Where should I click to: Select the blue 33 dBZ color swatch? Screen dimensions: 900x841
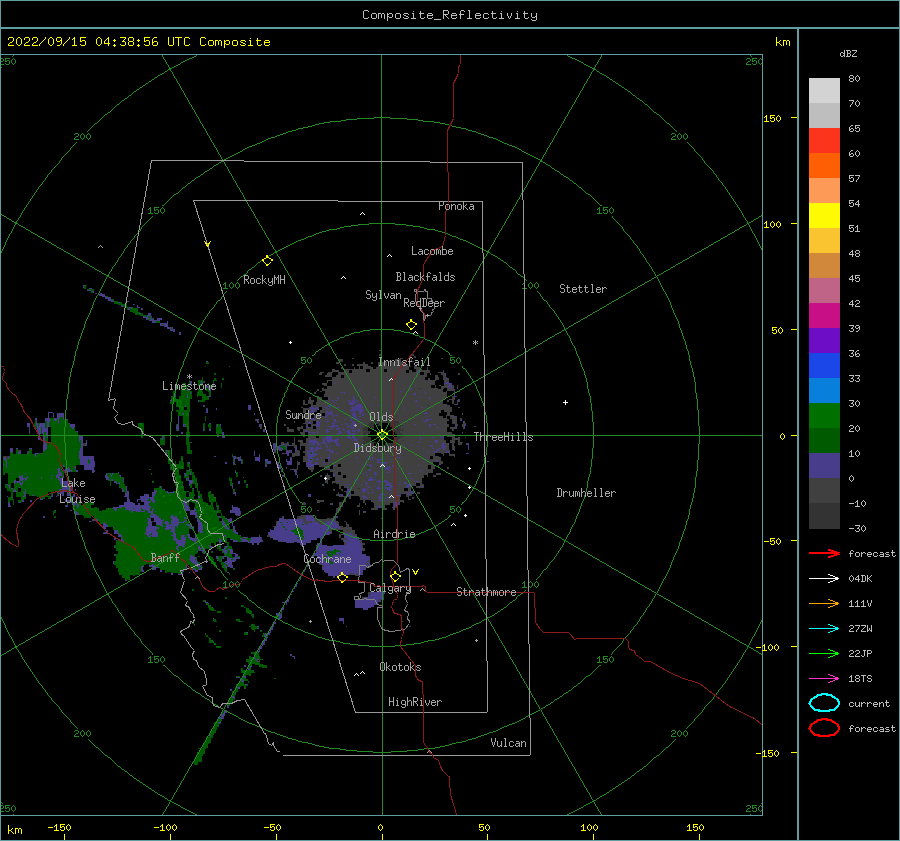[824, 365]
